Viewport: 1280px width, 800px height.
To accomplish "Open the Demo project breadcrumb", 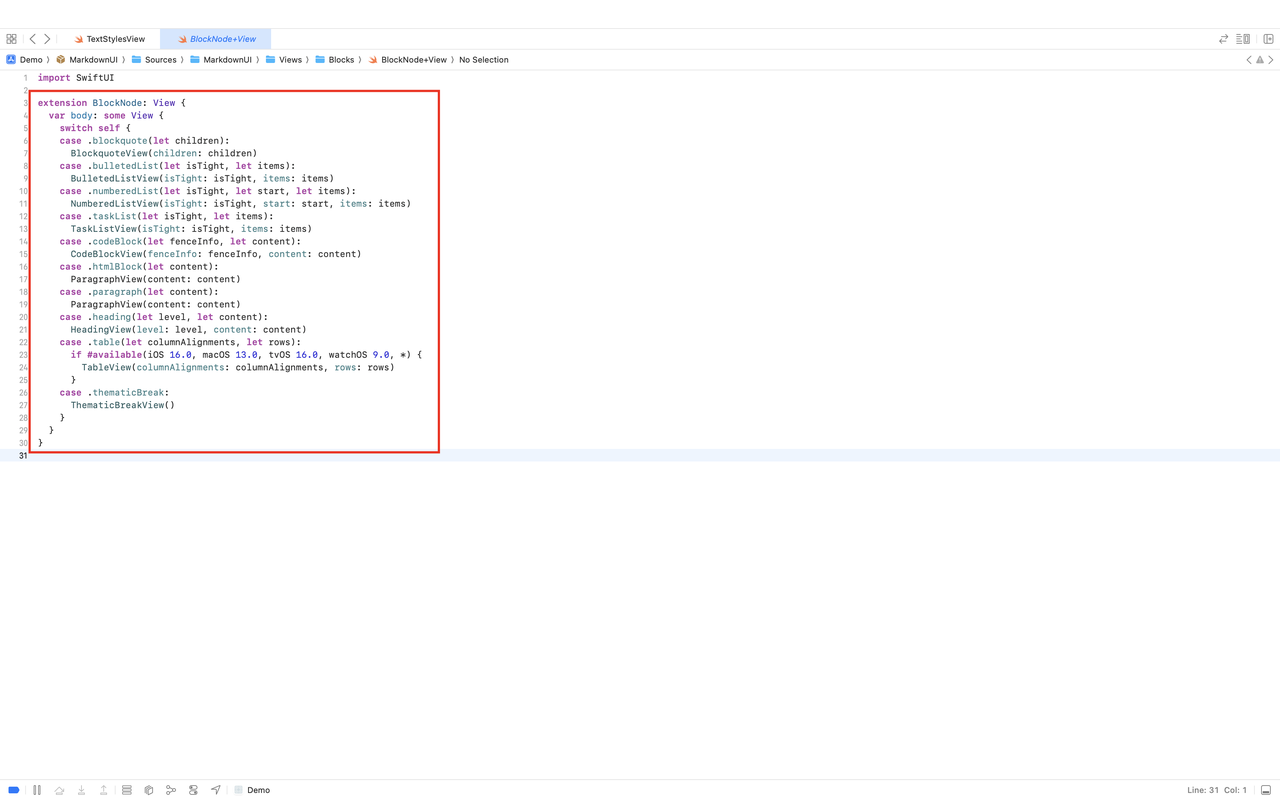I will point(25,60).
